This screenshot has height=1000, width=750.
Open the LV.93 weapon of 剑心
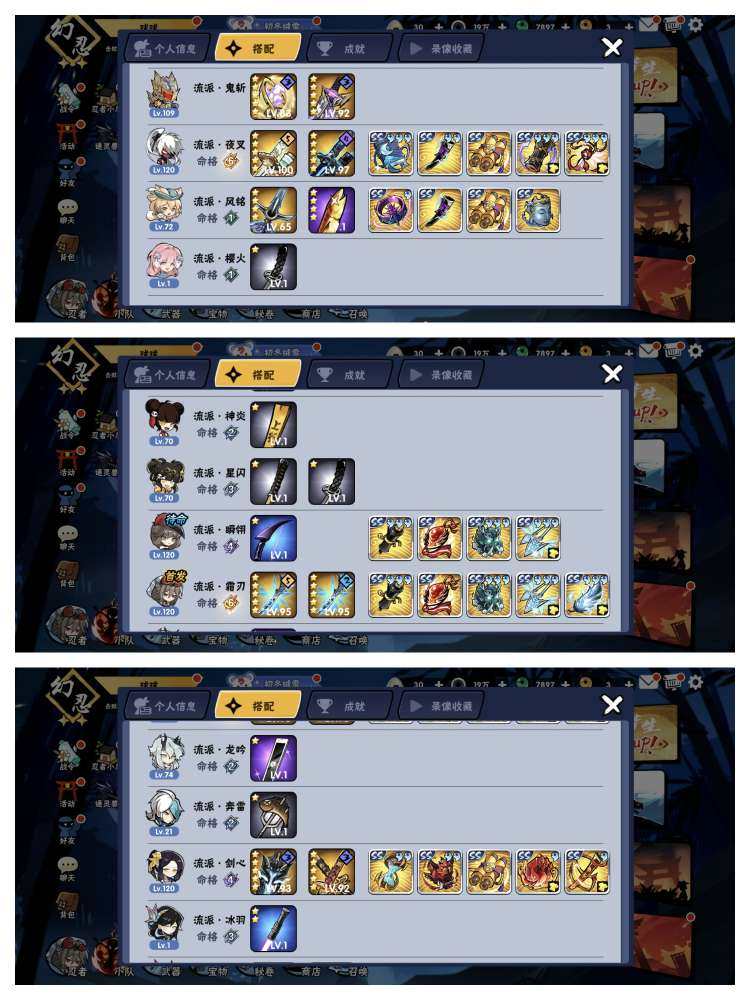point(273,872)
